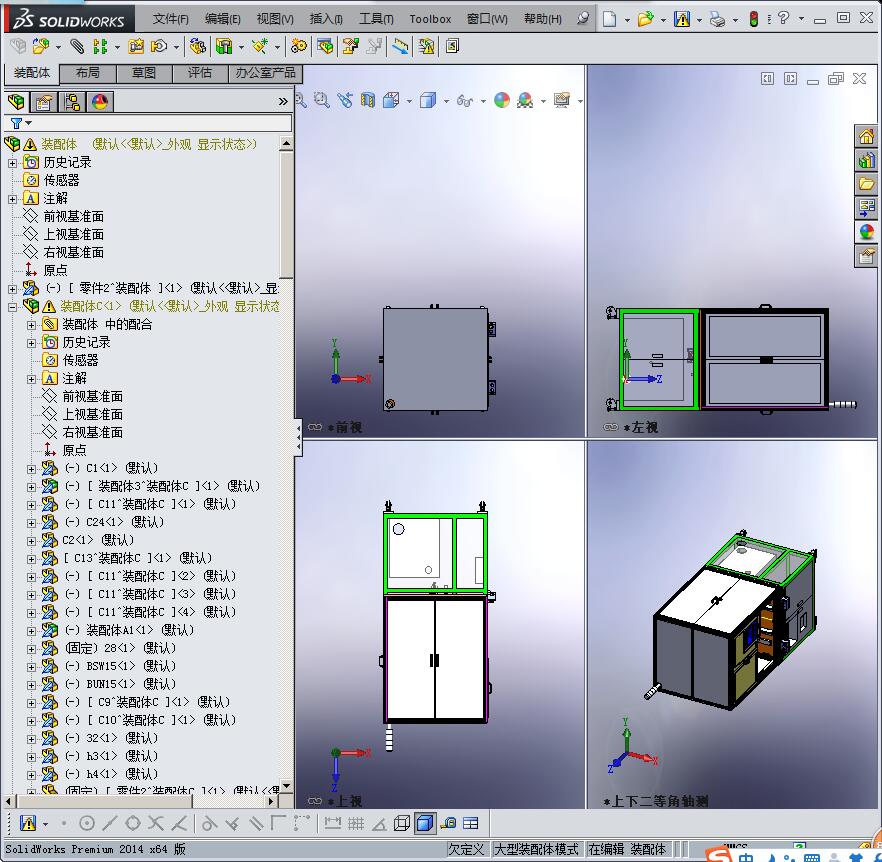Image resolution: width=882 pixels, height=862 pixels.
Task: Open the Design Library icon in task pane
Action: (866, 160)
